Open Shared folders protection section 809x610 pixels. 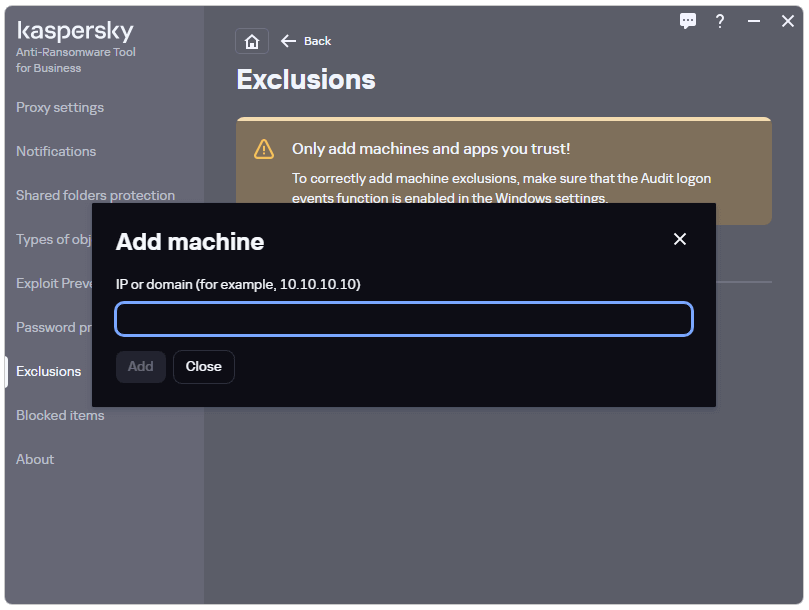[95, 195]
